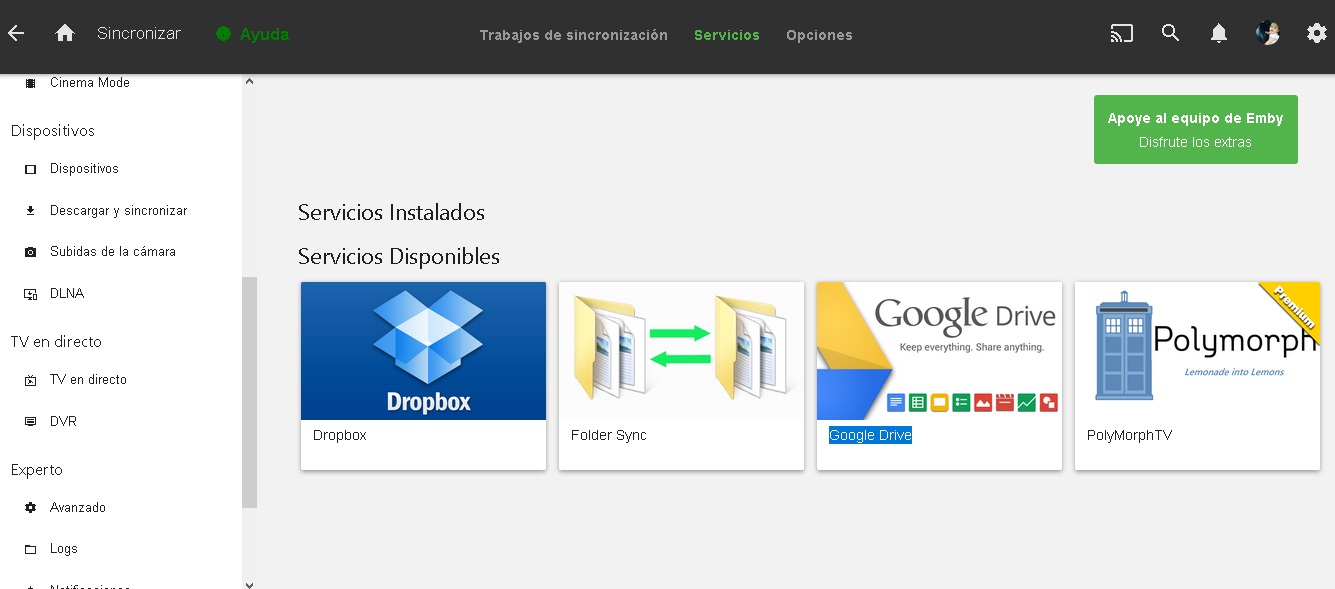Click the PolyMorphTV card label
Image resolution: width=1335 pixels, height=589 pixels.
coord(1129,435)
